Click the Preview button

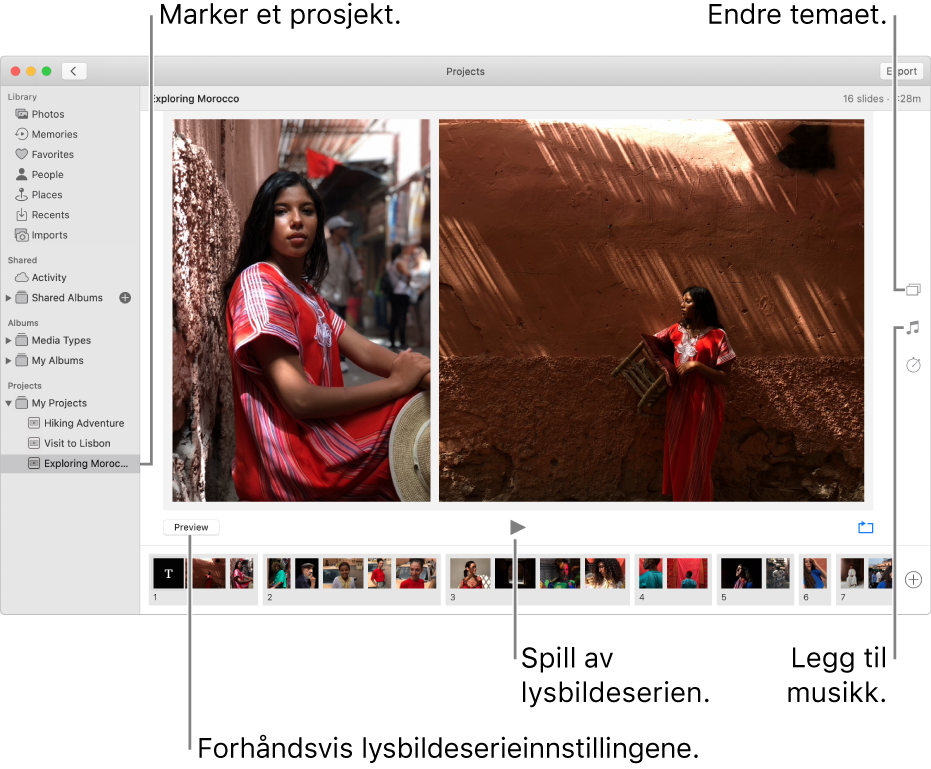[191, 527]
